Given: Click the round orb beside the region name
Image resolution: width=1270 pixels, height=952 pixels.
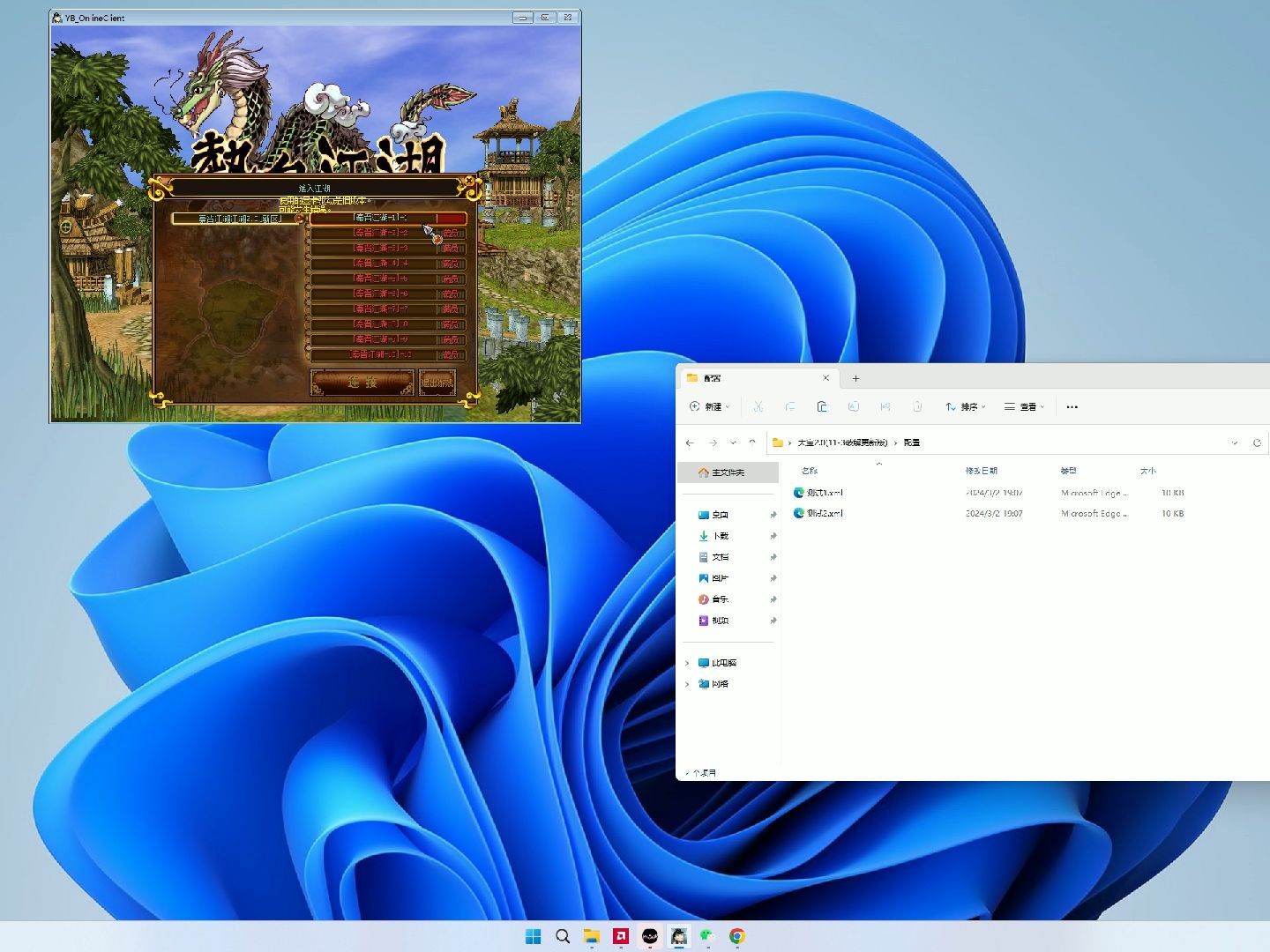Looking at the screenshot, I should click(x=300, y=219).
